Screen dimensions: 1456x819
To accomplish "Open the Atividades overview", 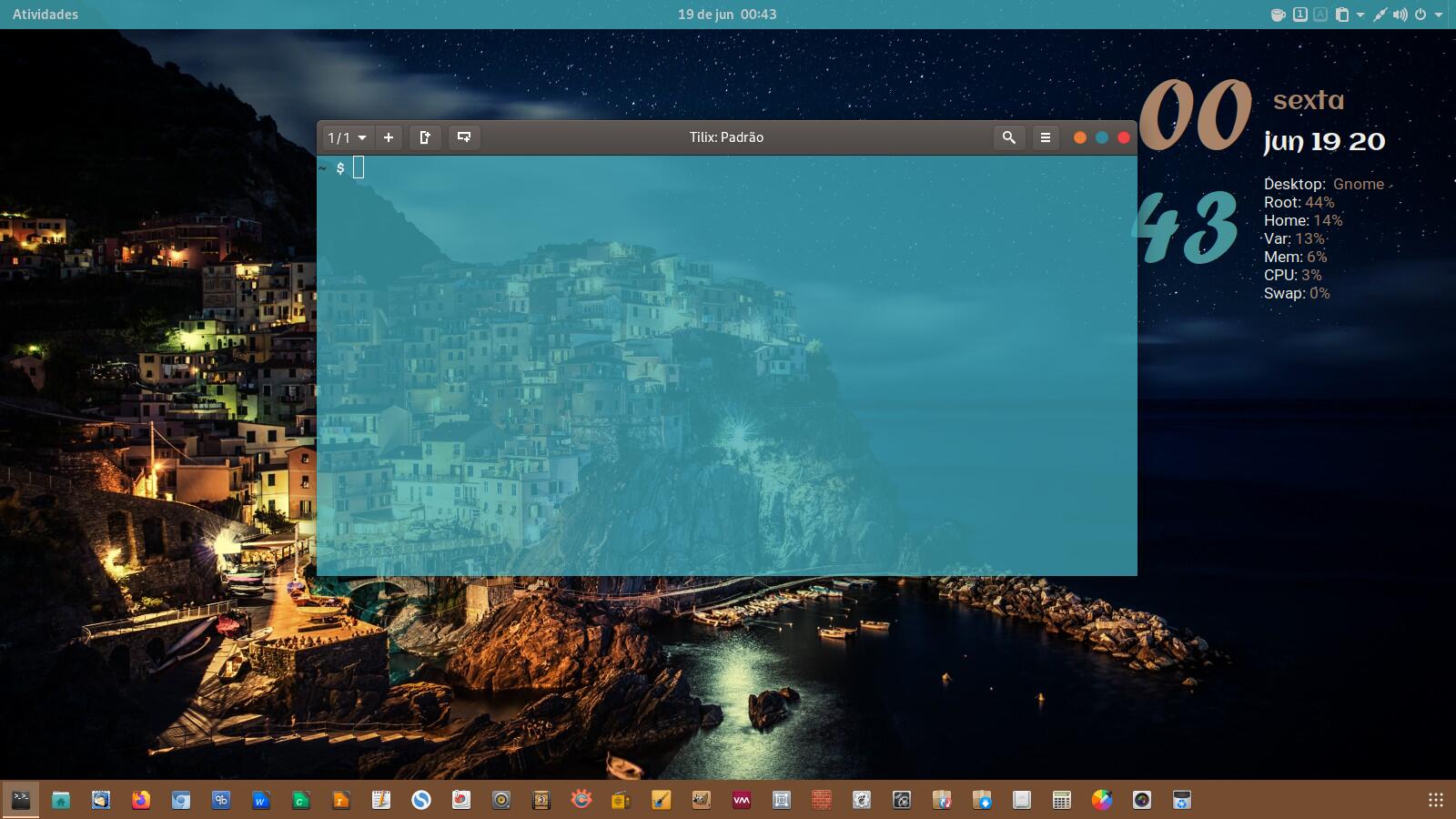I will coord(45,15).
